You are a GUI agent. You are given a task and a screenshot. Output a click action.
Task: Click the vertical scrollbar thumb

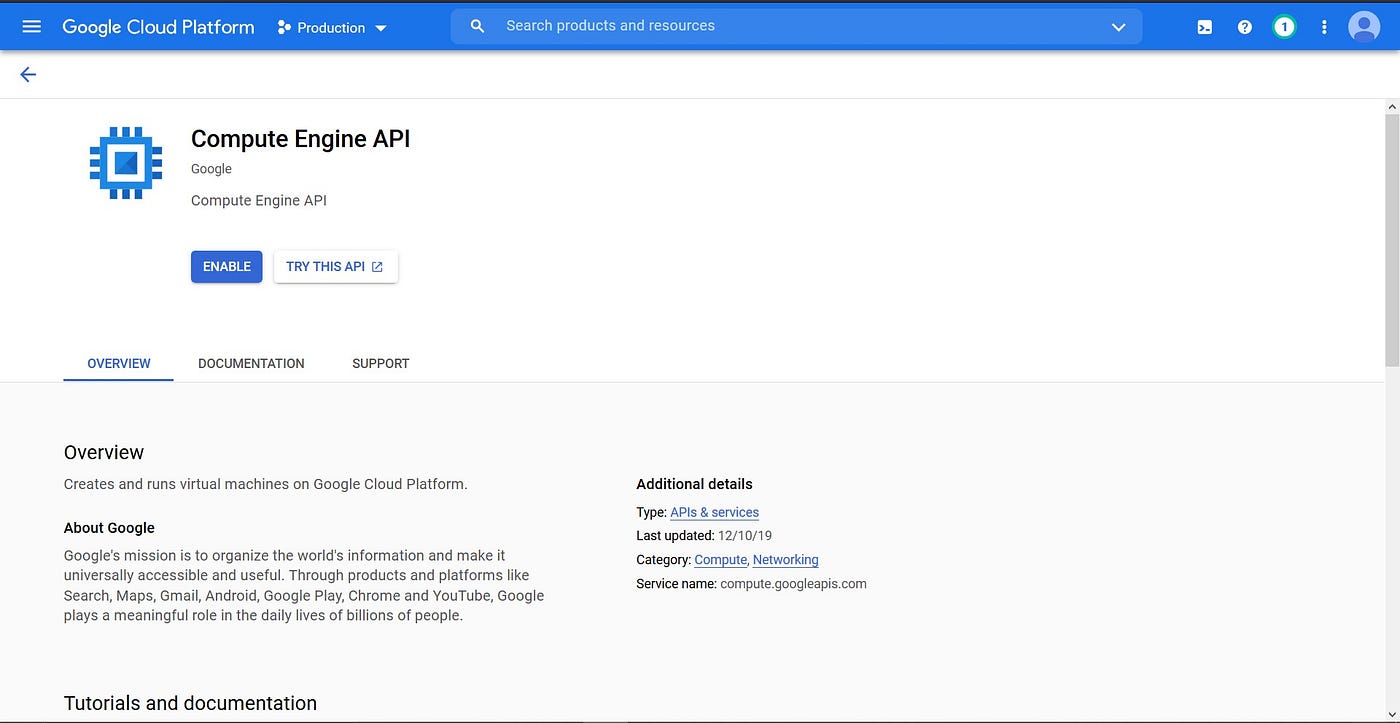pos(1392,240)
